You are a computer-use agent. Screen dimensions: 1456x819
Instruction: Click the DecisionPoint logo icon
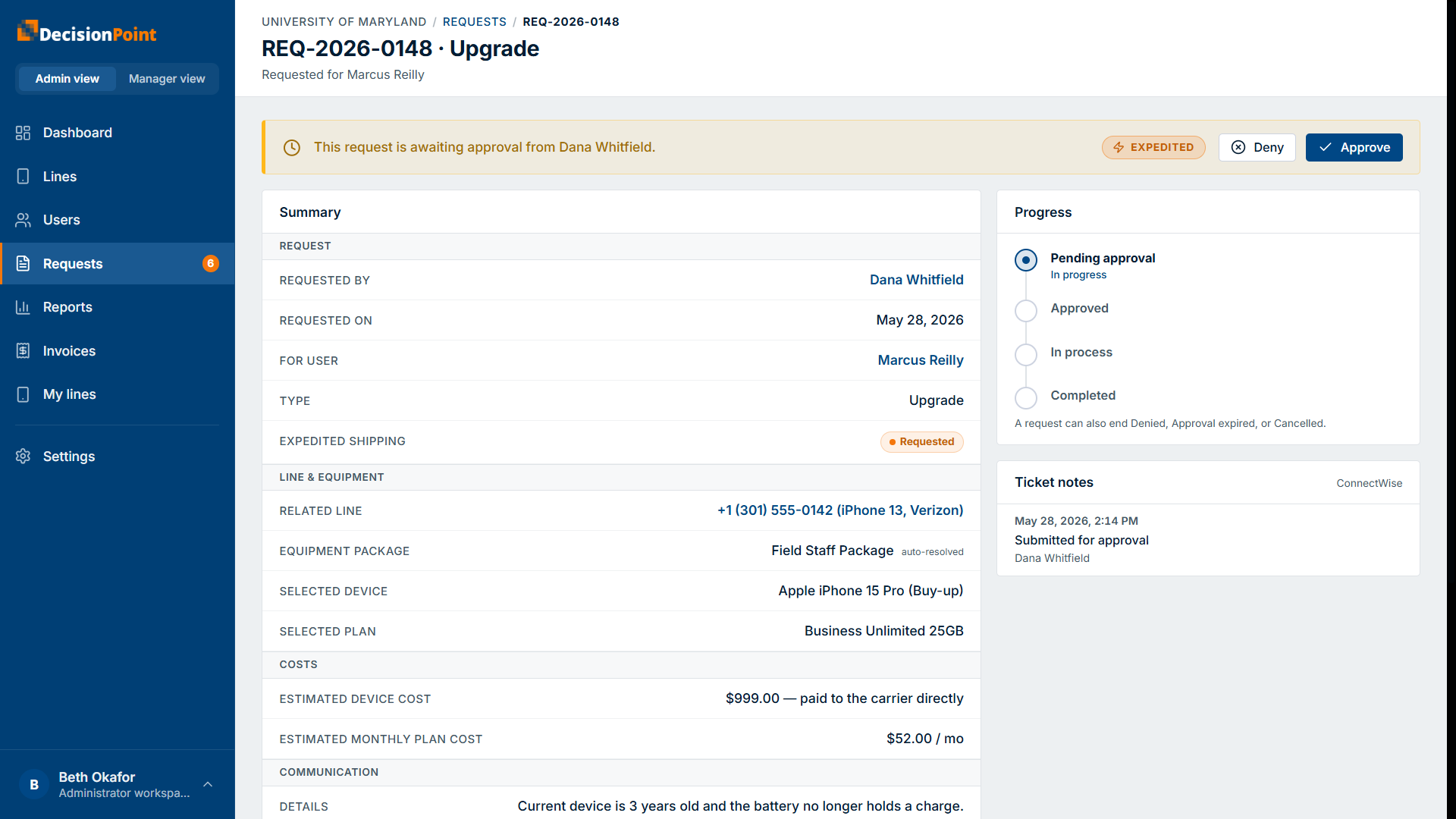[27, 30]
